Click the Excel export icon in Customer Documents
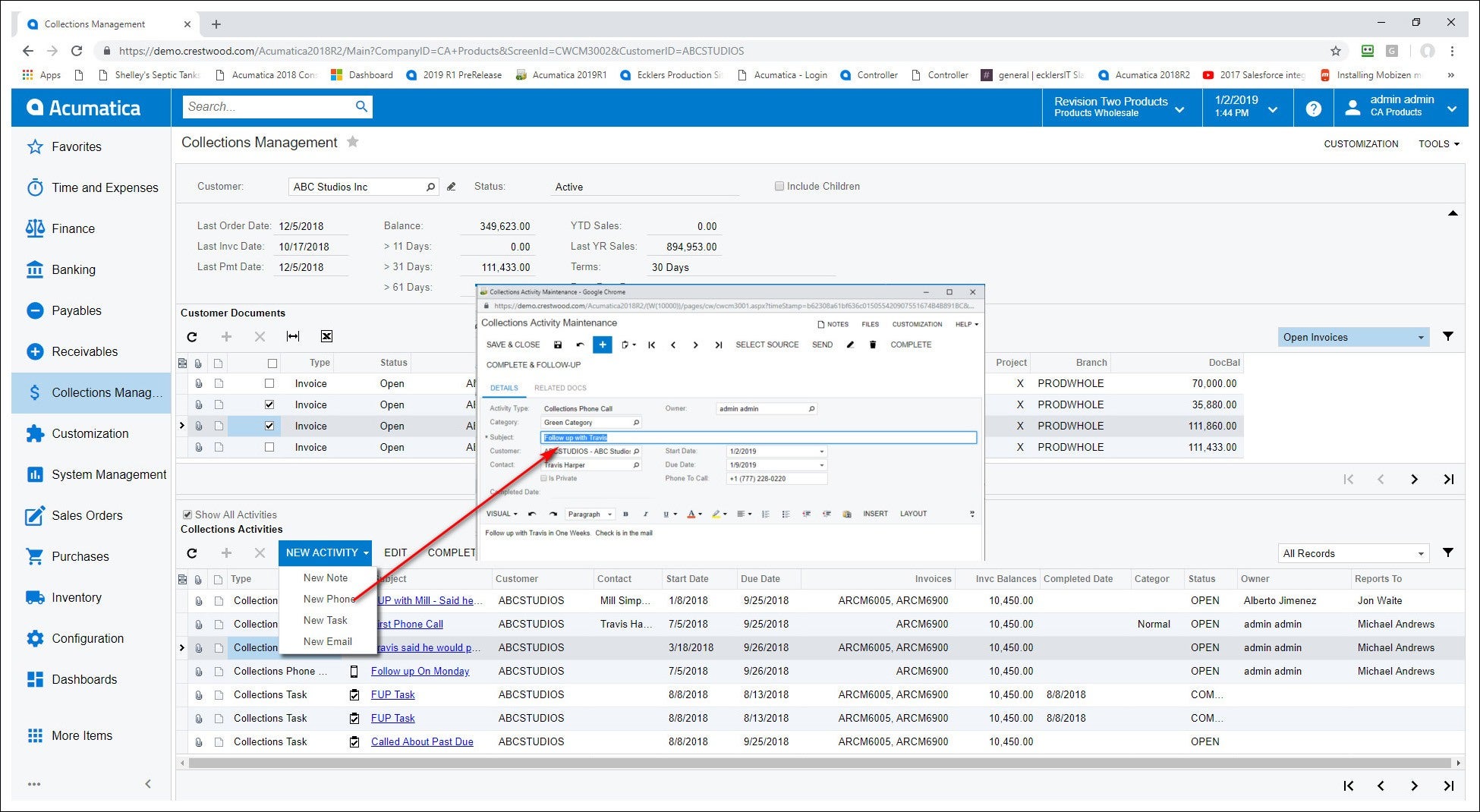Screen dimensions: 1480x812 [x=326, y=336]
